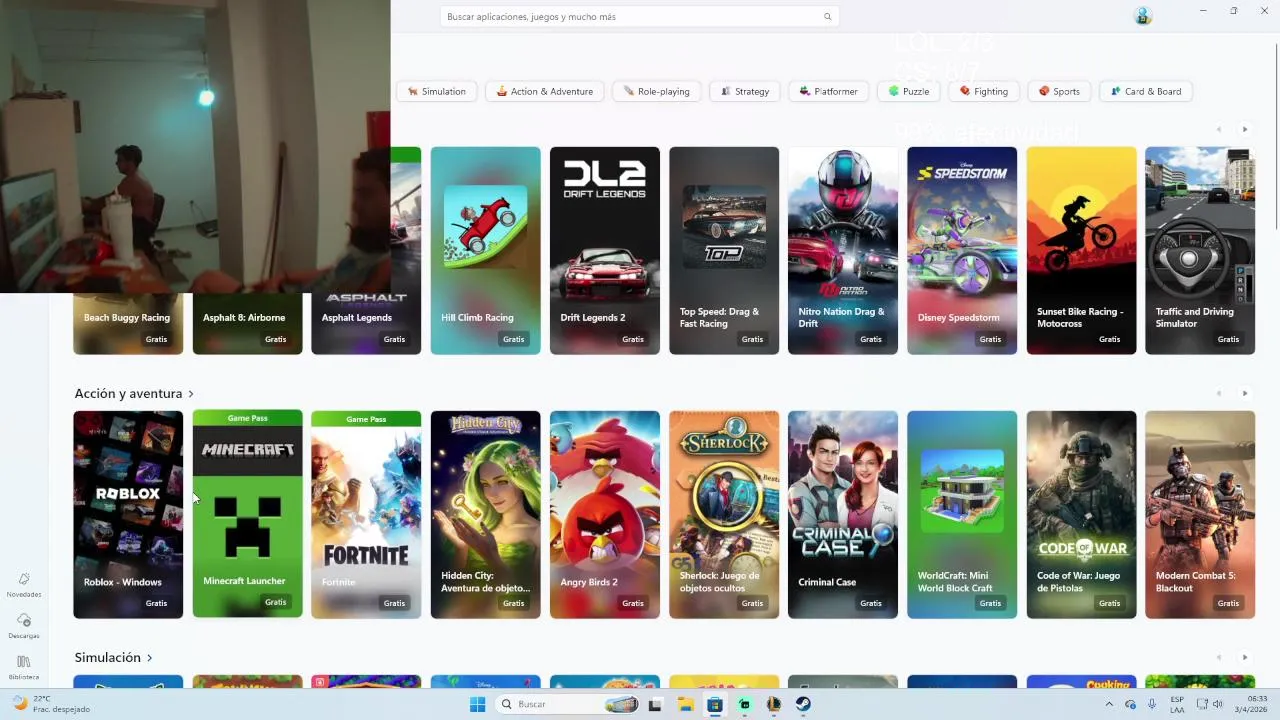This screenshot has height=720, width=1280.
Task: Show previous racing games carousel arrow
Action: (1219, 129)
